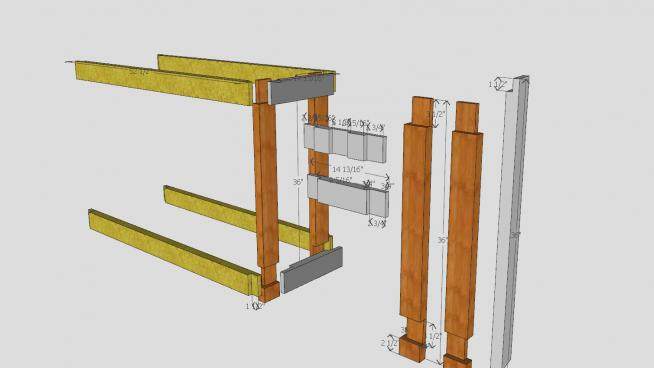Click the assembled front orange leg
654x368 pixels.
(x=265, y=190)
